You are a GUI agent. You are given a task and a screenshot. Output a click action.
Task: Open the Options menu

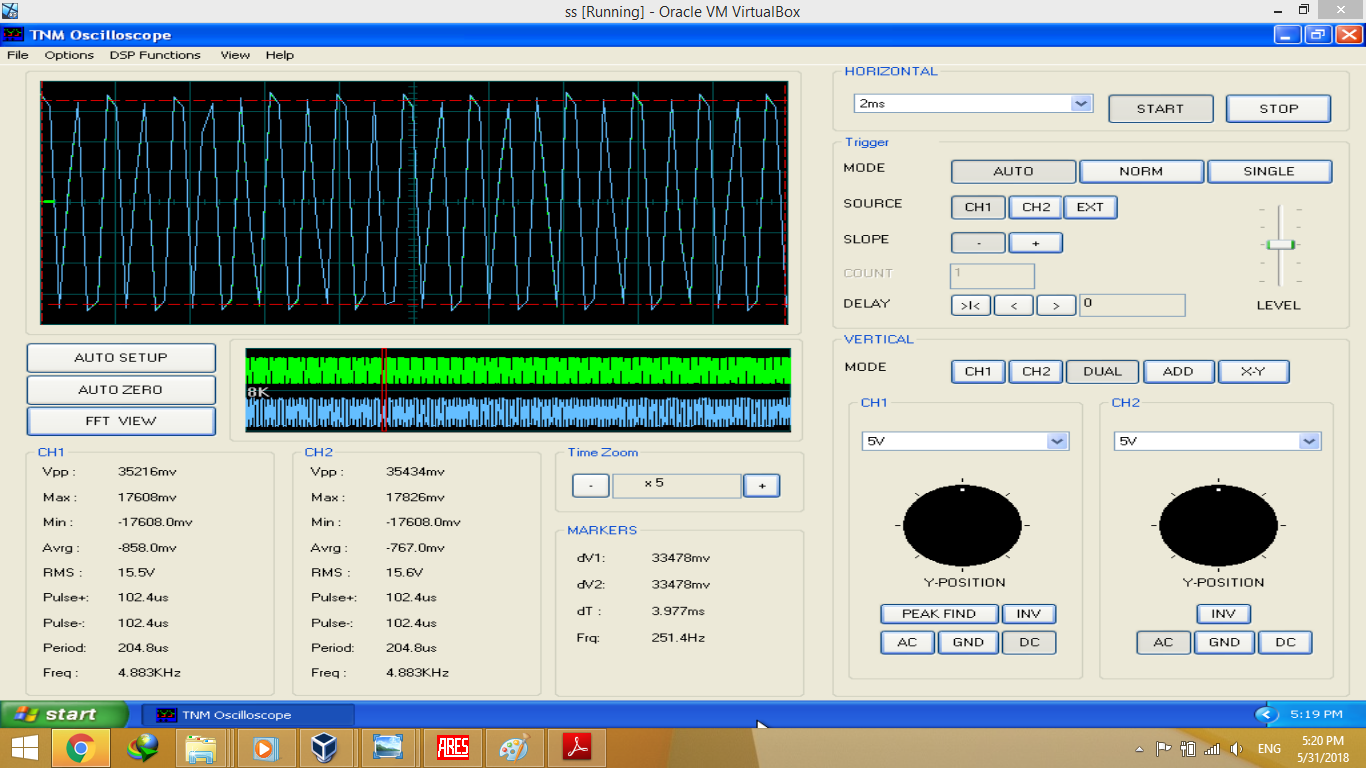coord(69,55)
